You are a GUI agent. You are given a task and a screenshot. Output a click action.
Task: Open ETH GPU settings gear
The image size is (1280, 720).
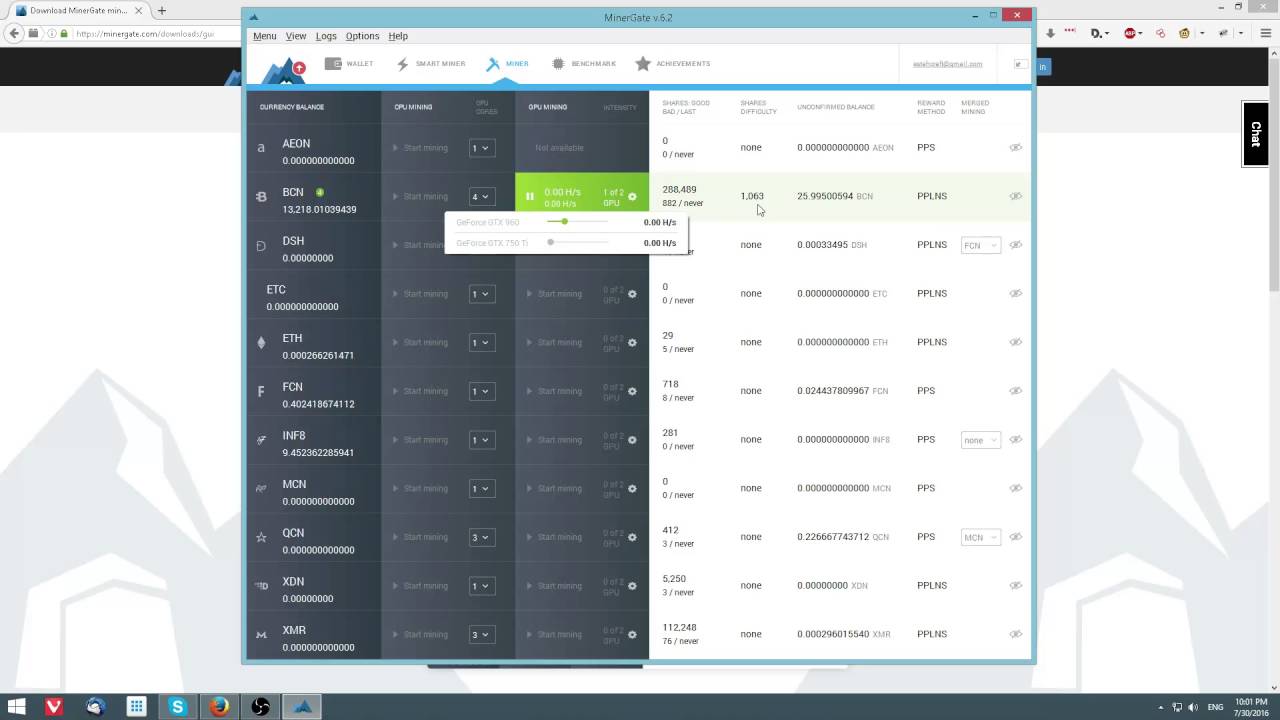[x=632, y=342]
